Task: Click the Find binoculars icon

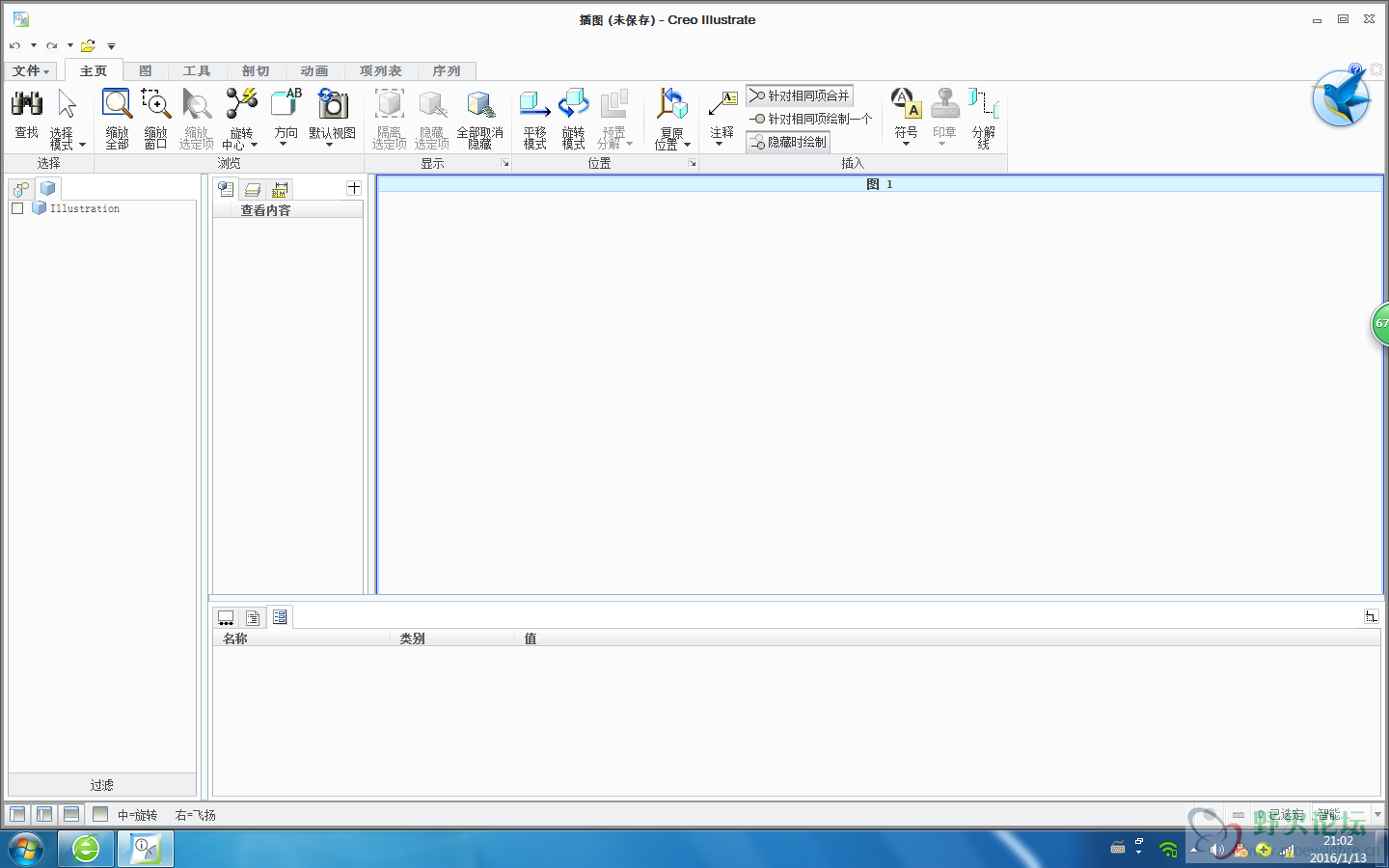Action: click(27, 104)
